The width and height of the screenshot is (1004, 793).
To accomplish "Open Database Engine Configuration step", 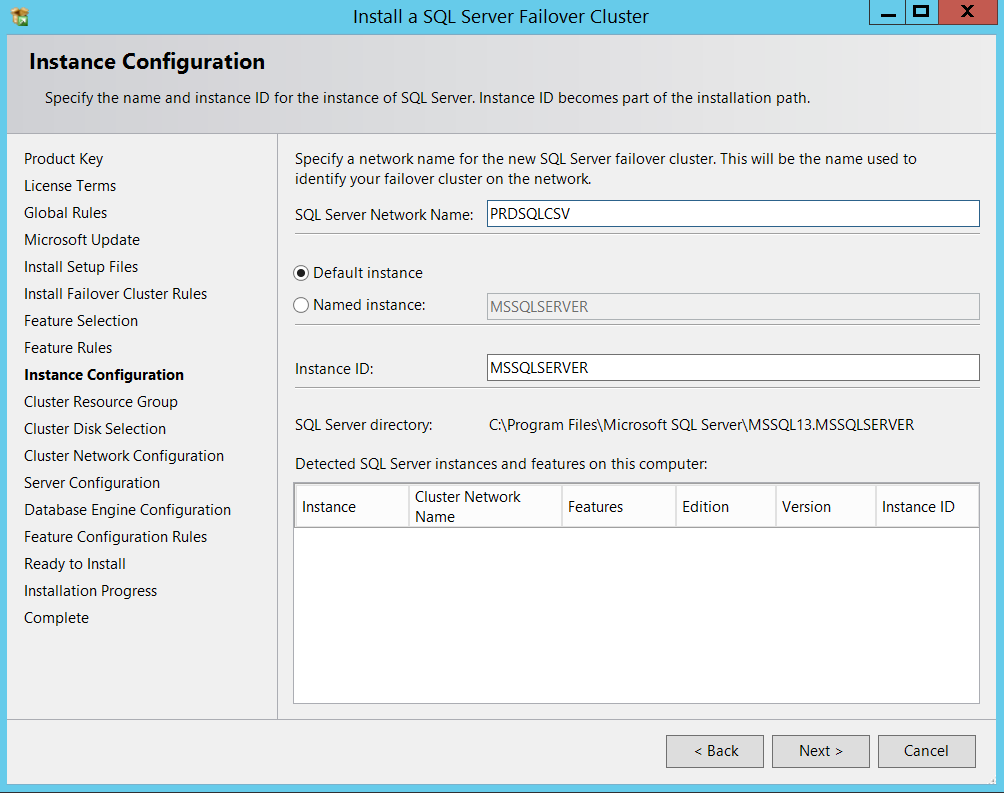I will (x=127, y=510).
